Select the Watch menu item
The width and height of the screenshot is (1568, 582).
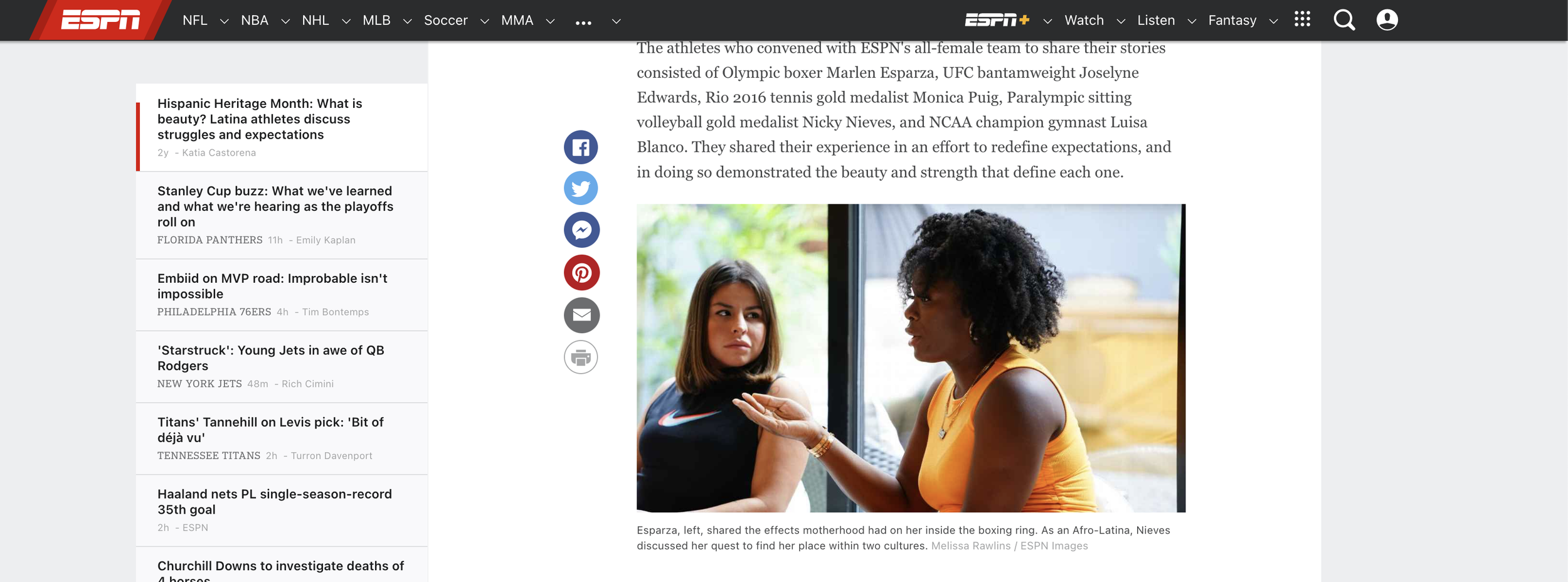tap(1084, 20)
